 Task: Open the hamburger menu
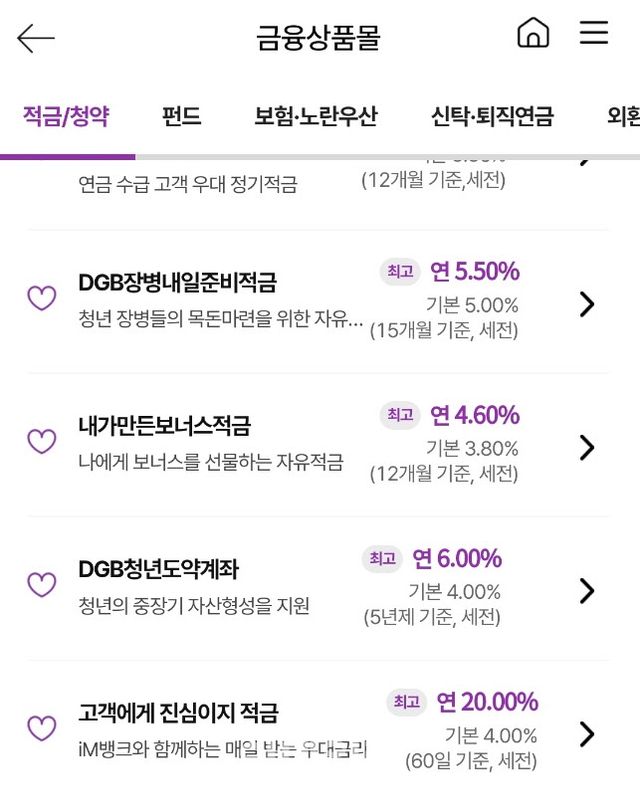coord(594,33)
